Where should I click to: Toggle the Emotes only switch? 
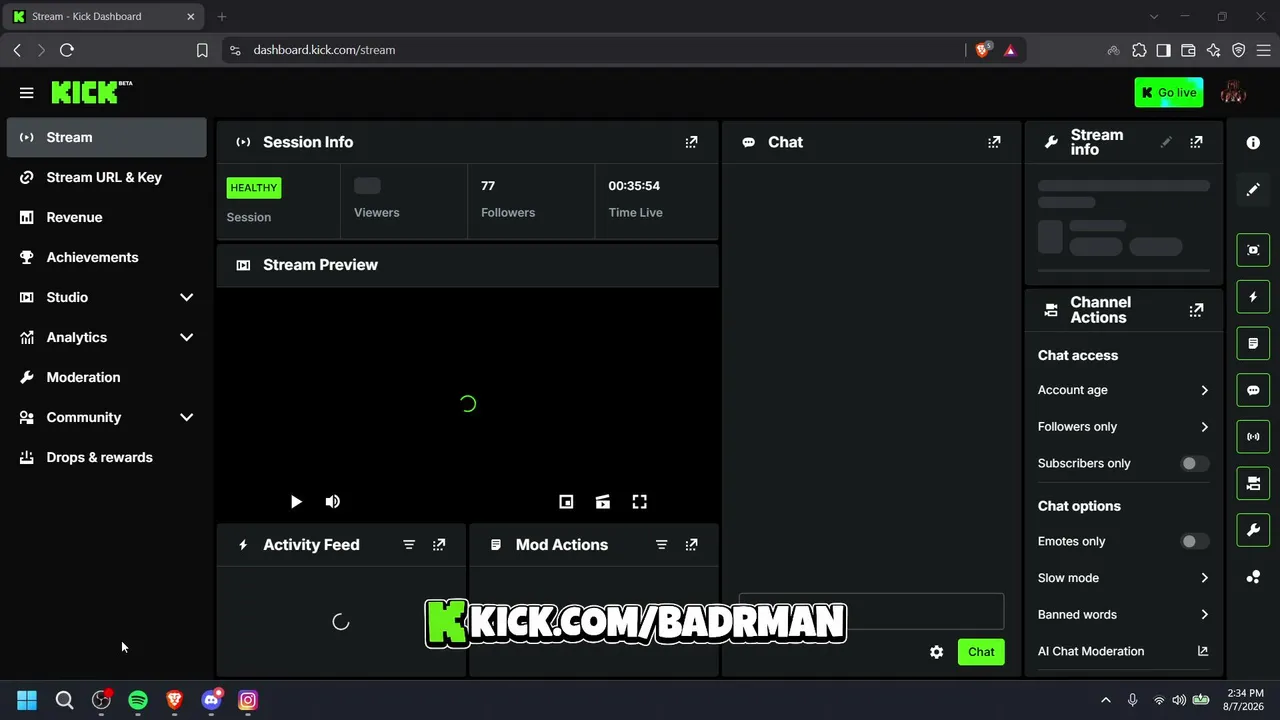1193,542
